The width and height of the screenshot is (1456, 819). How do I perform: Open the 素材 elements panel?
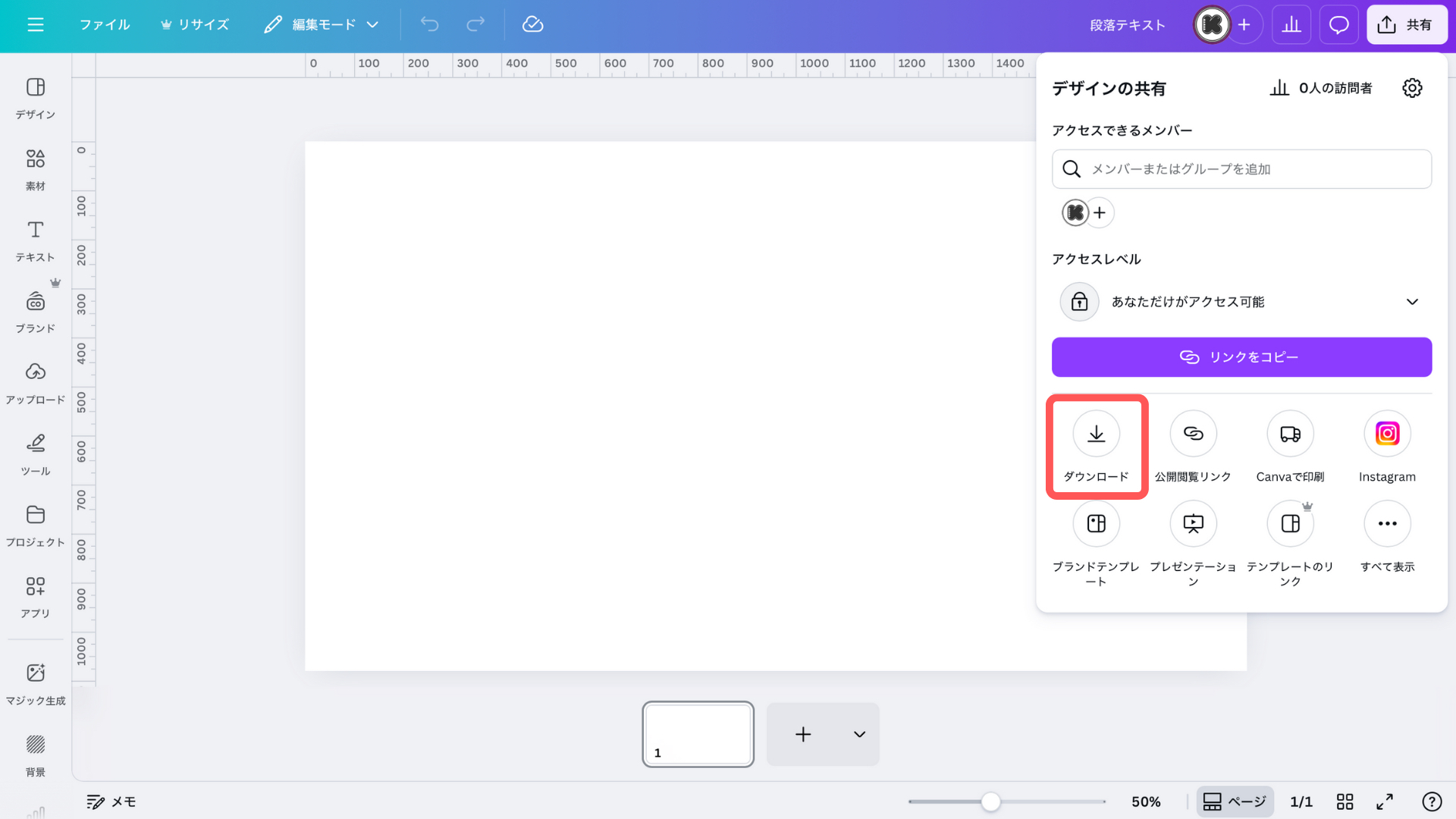pyautogui.click(x=36, y=170)
